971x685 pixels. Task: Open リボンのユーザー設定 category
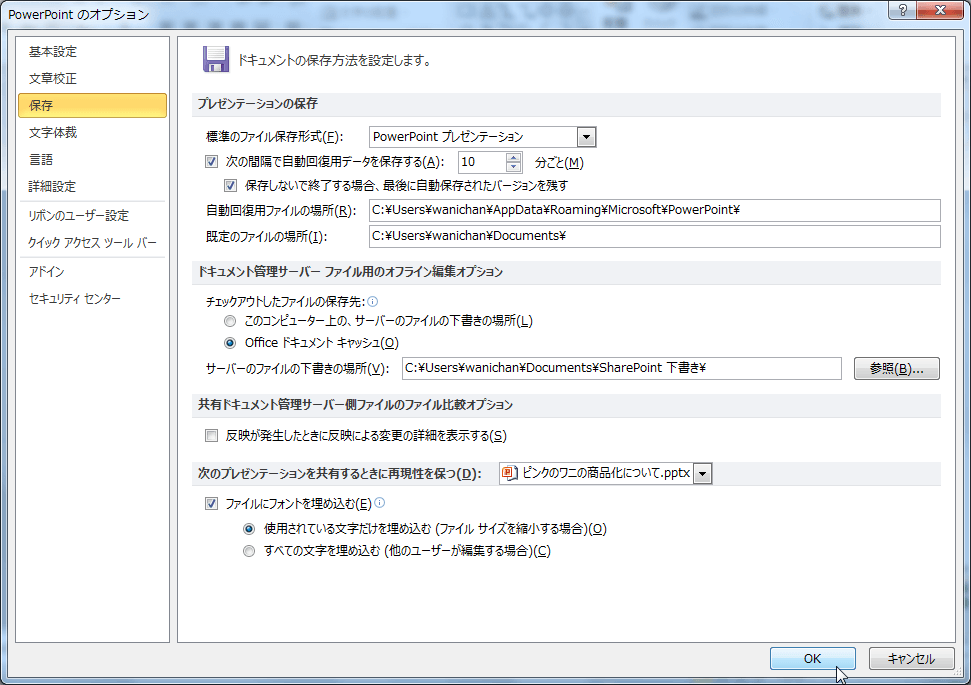(x=92, y=216)
